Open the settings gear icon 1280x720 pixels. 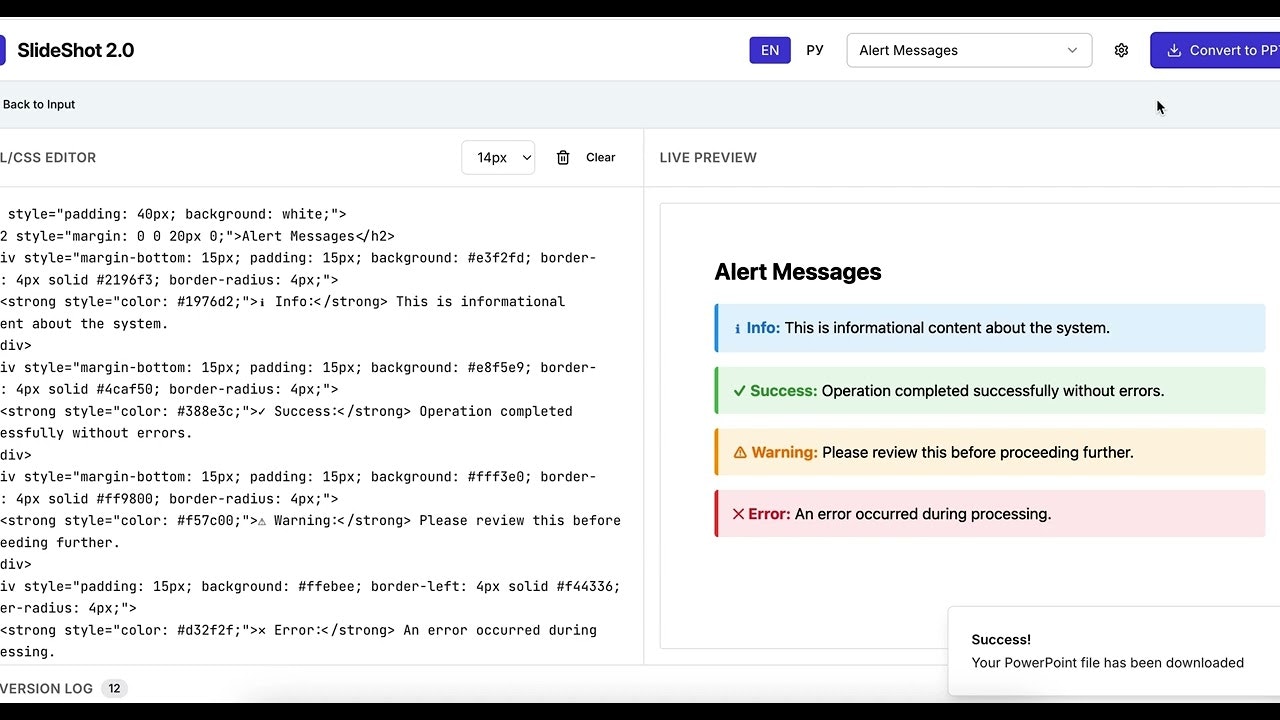(x=1121, y=50)
